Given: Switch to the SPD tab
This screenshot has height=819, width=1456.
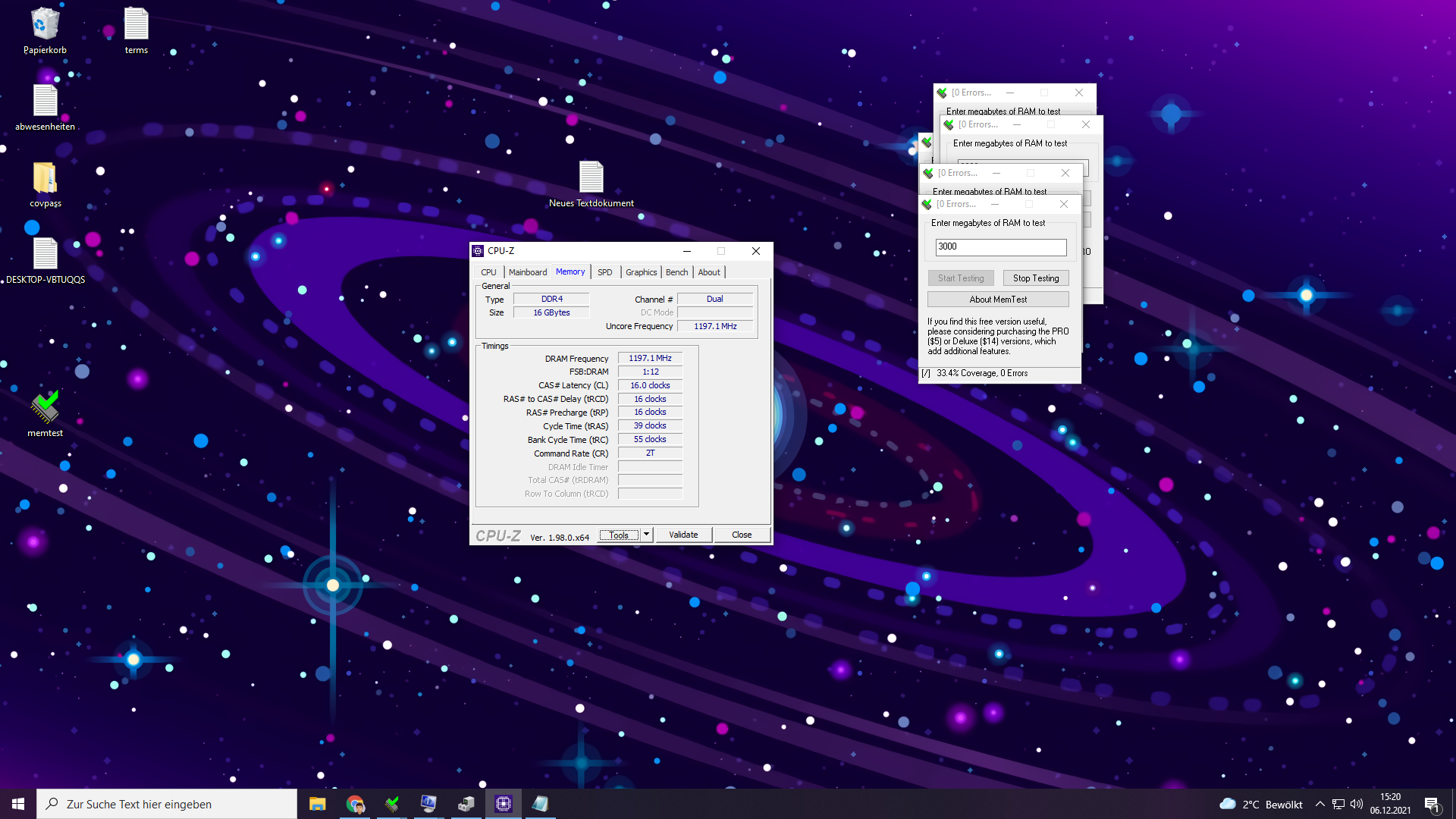Looking at the screenshot, I should (x=604, y=272).
